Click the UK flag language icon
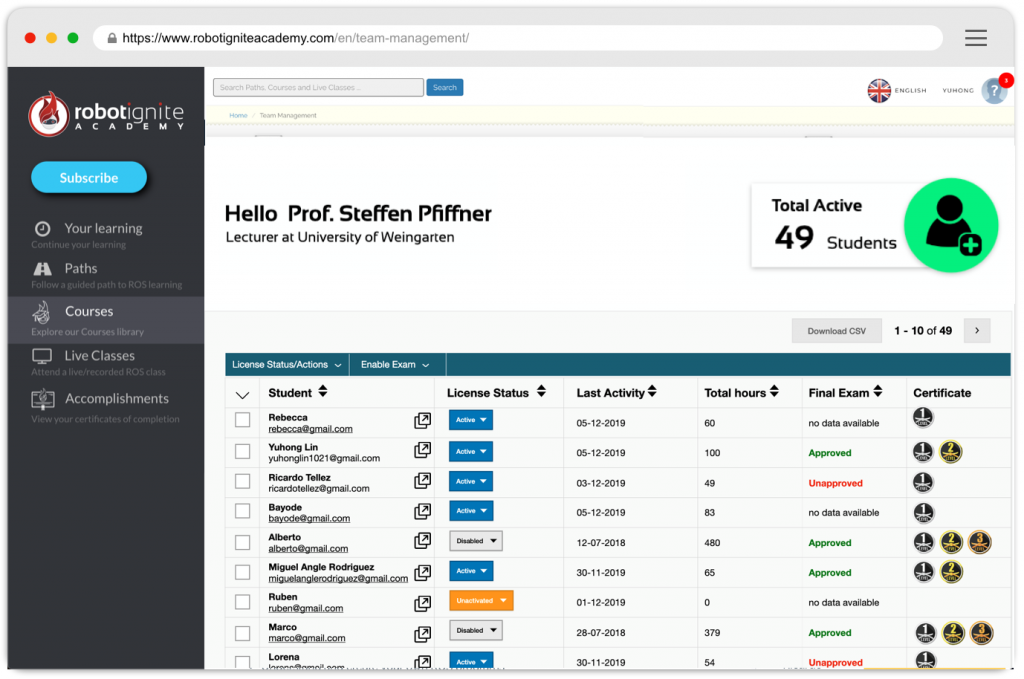This screenshot has height=679, width=1024. pos(878,91)
